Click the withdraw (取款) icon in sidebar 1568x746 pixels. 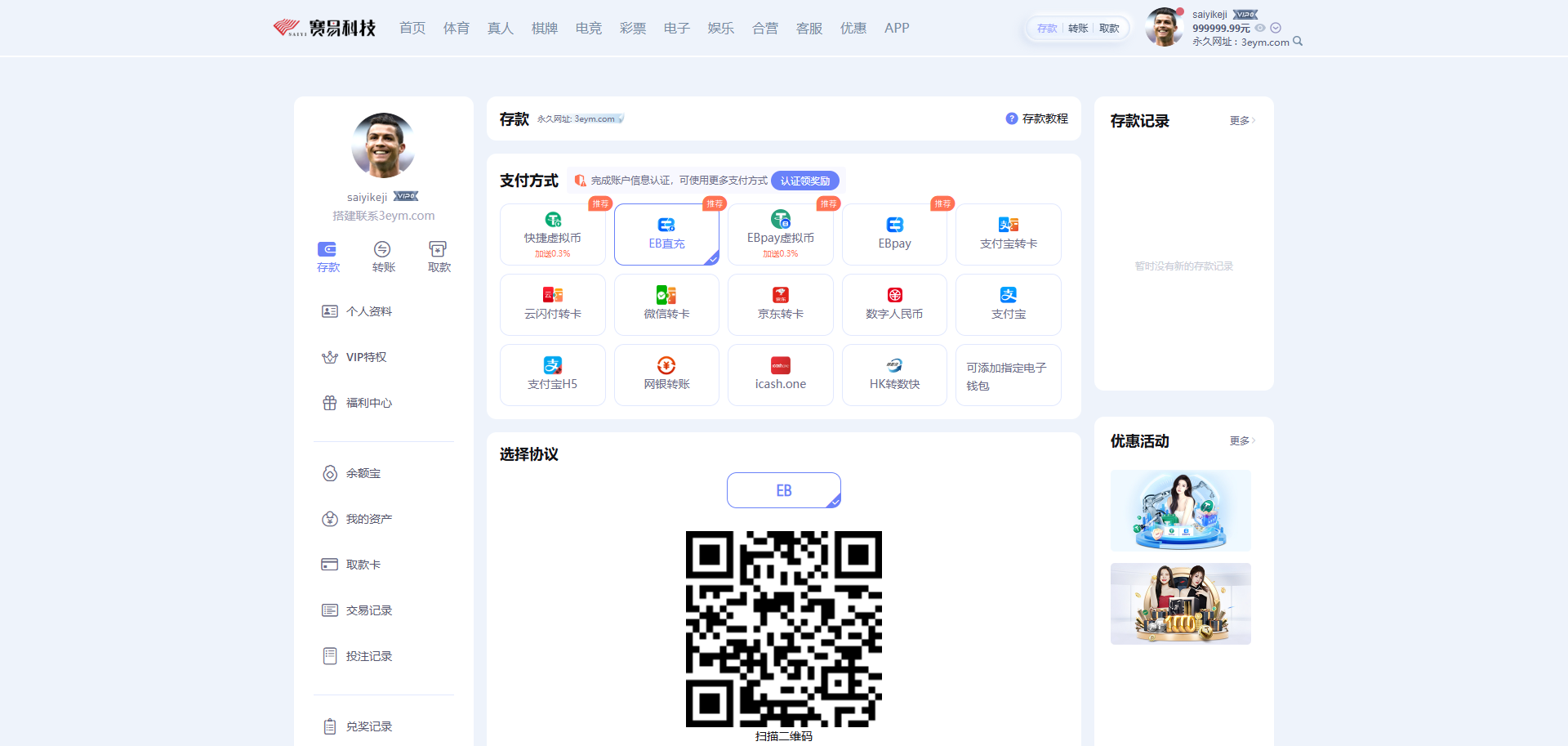[x=438, y=249]
